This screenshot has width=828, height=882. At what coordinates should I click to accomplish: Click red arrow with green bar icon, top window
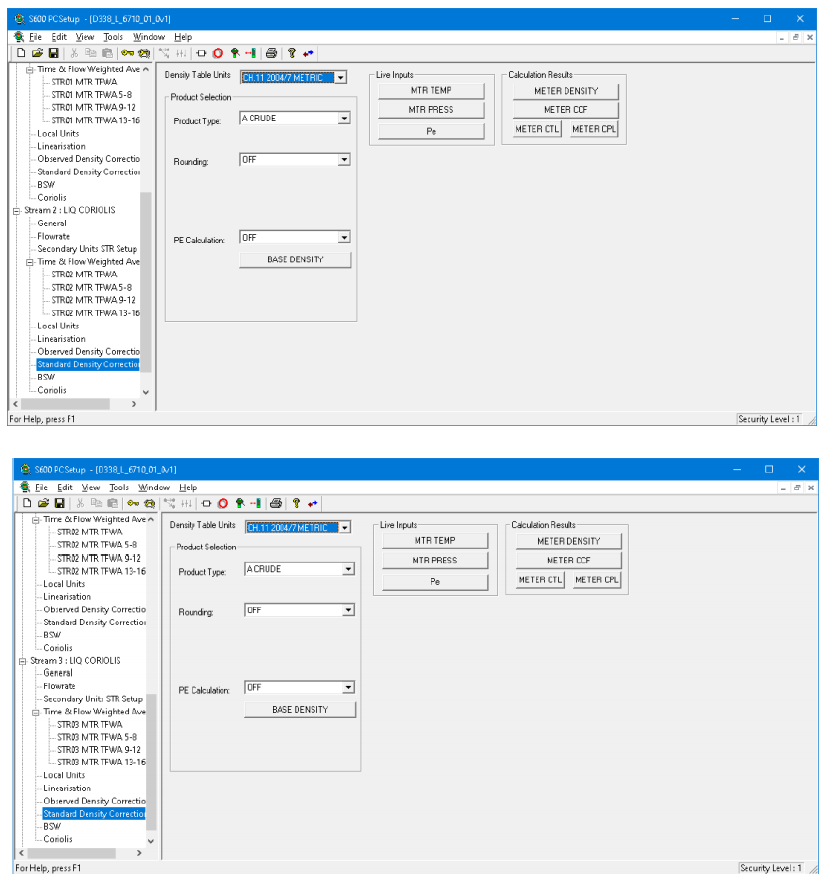[251, 53]
